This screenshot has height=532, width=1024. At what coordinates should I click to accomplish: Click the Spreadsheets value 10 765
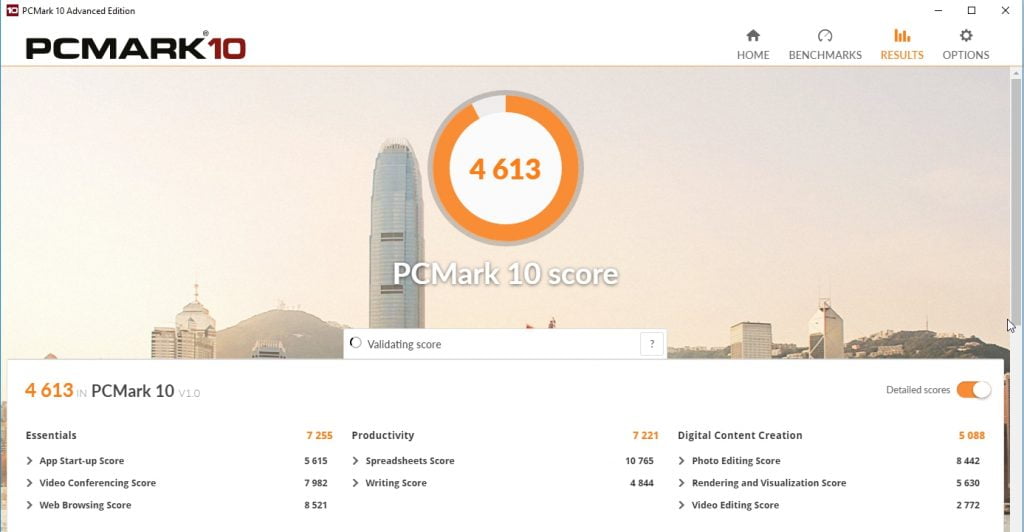(x=639, y=461)
